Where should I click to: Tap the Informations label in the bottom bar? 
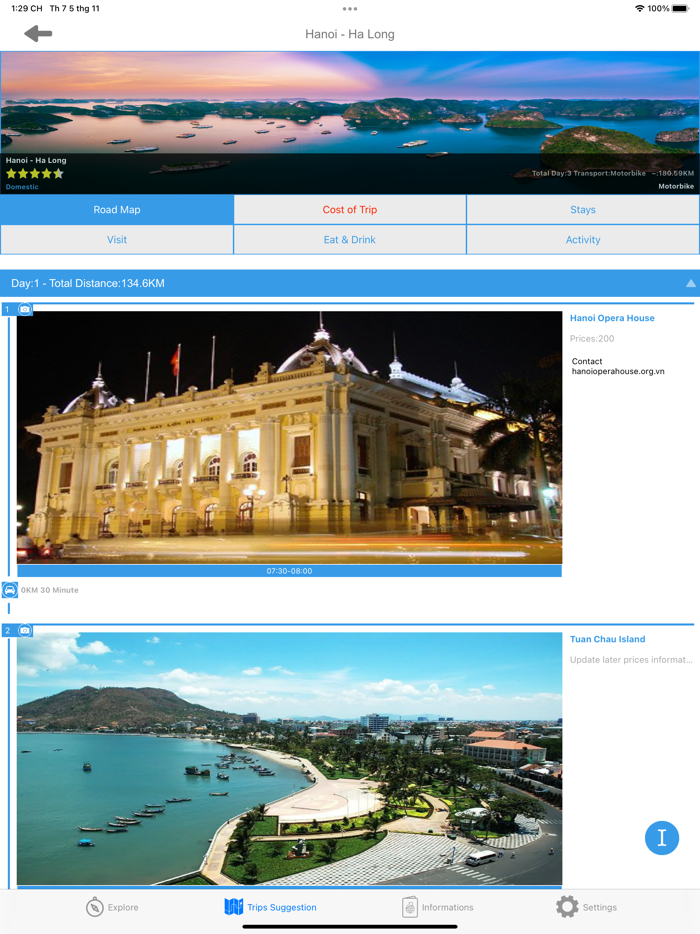[x=447, y=907]
